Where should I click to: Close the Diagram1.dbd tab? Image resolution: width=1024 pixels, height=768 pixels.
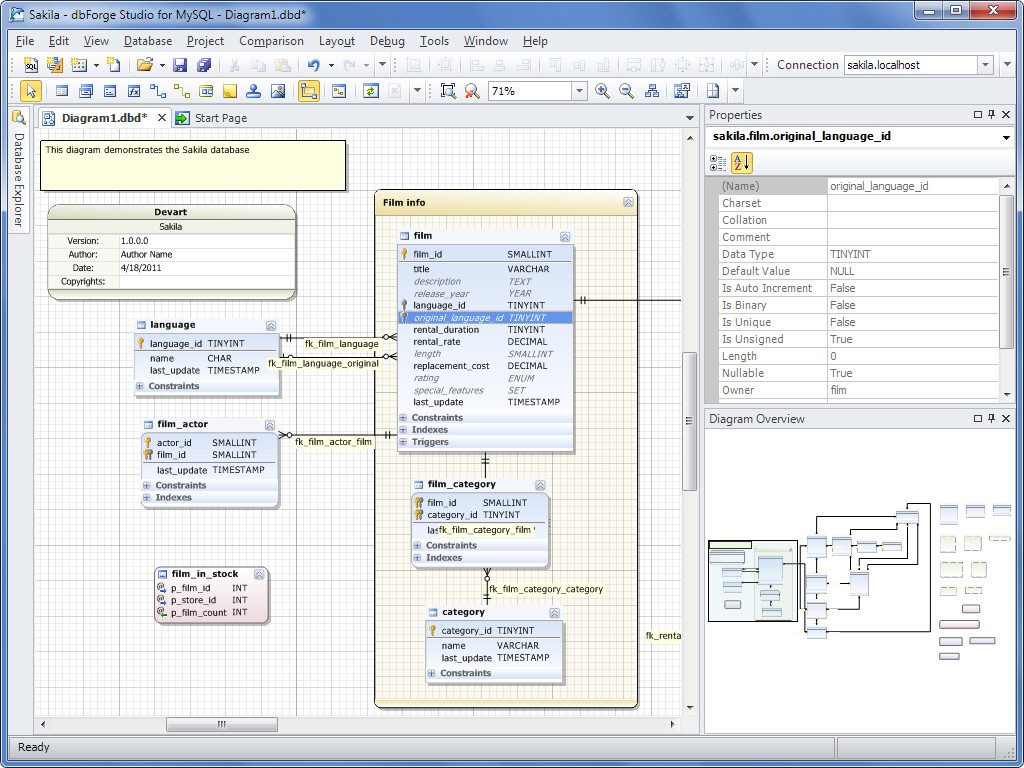162,118
